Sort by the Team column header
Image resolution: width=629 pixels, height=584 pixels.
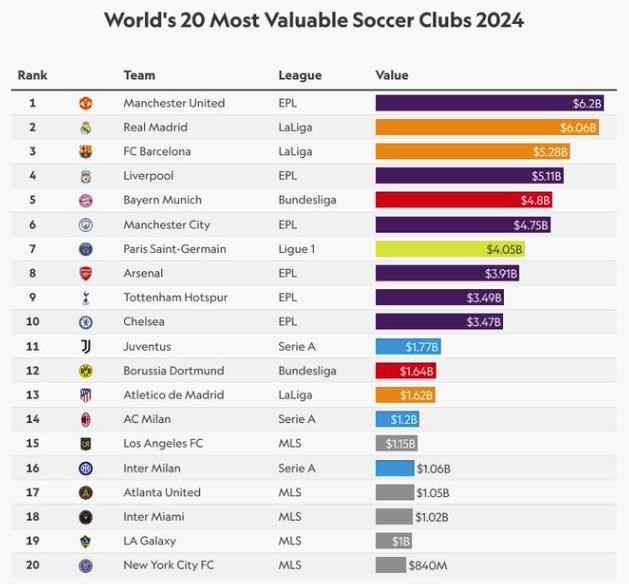tap(139, 76)
